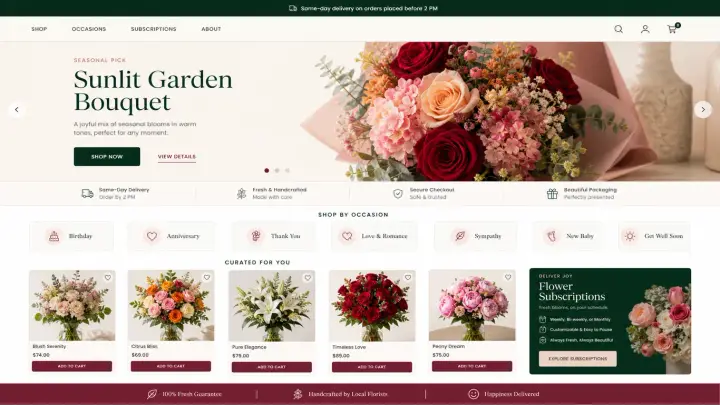
Task: Open the Timeless Love product image
Action: point(372,306)
